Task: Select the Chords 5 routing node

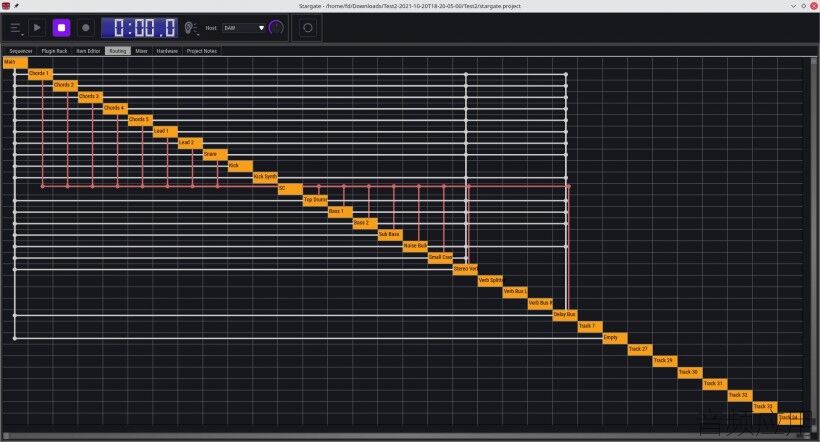Action: pyautogui.click(x=140, y=120)
